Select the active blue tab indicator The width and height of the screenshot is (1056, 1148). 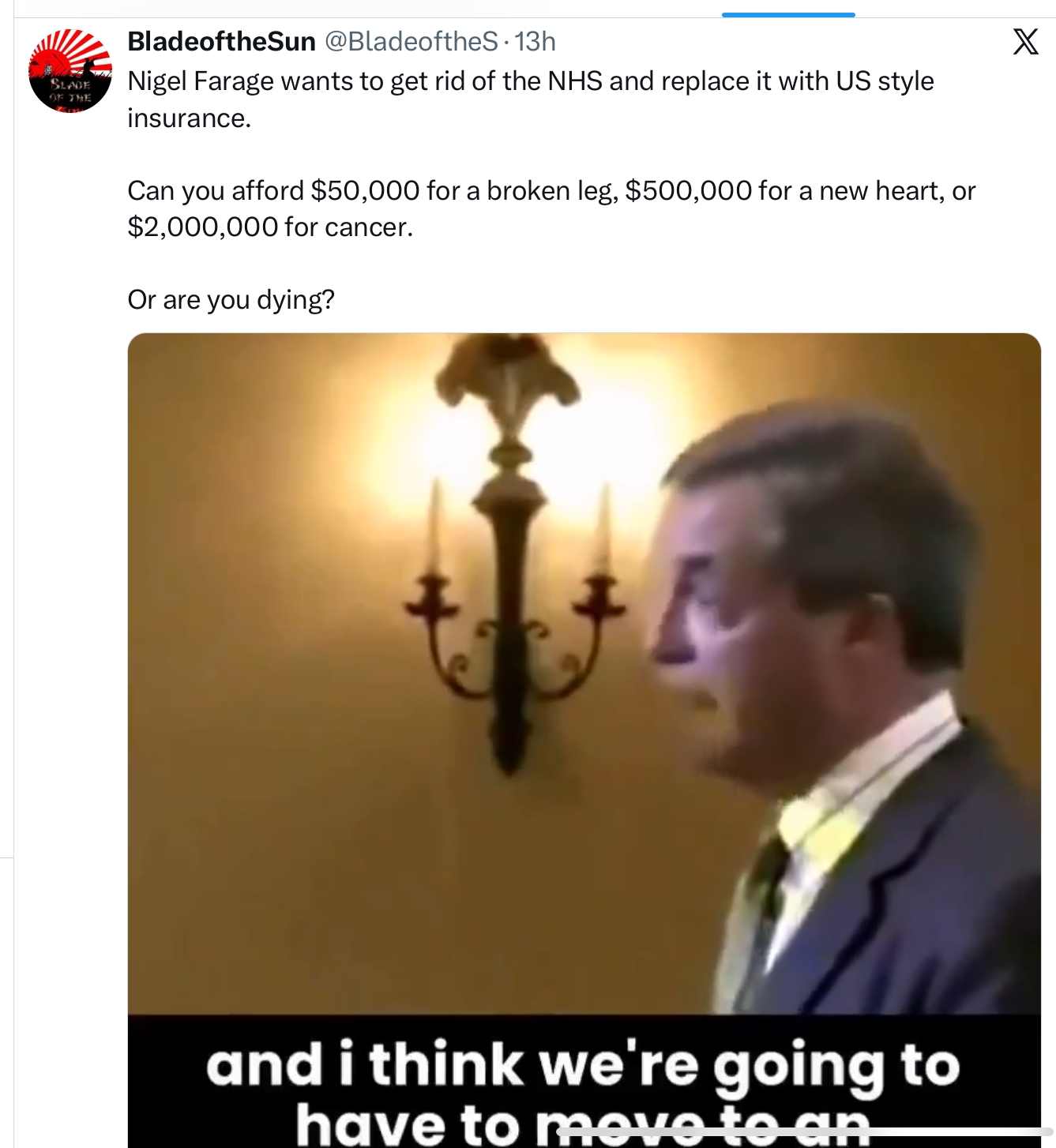(x=788, y=14)
